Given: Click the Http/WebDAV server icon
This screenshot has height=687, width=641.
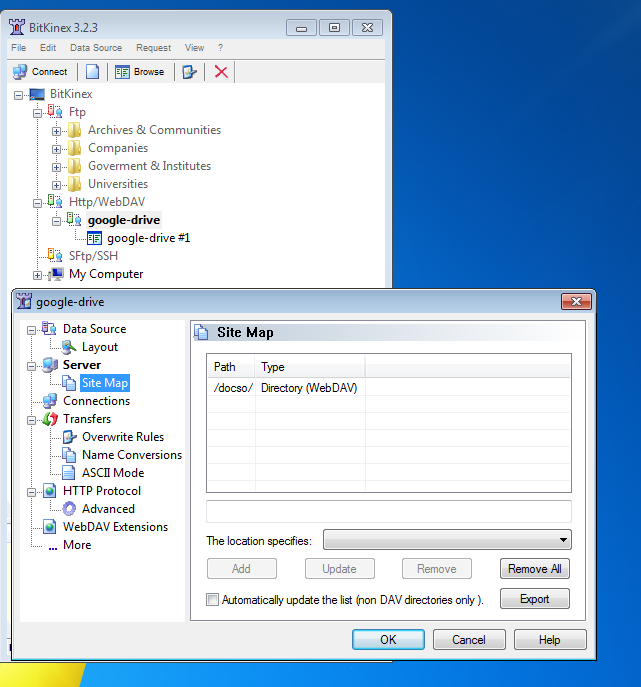Looking at the screenshot, I should tap(55, 202).
